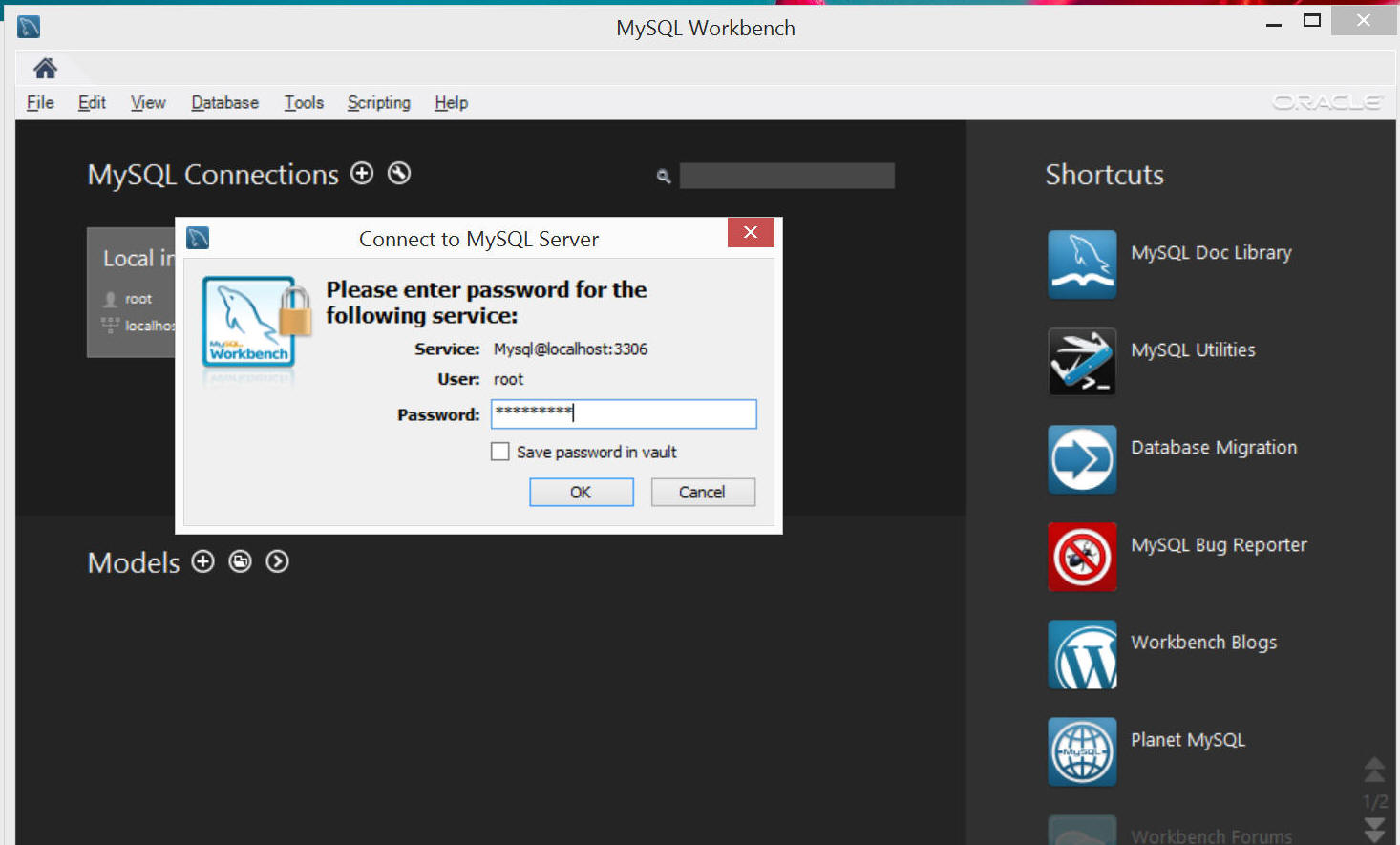The height and width of the screenshot is (845, 1400).
Task: Select the Local instance connection tile
Action: [x=131, y=292]
